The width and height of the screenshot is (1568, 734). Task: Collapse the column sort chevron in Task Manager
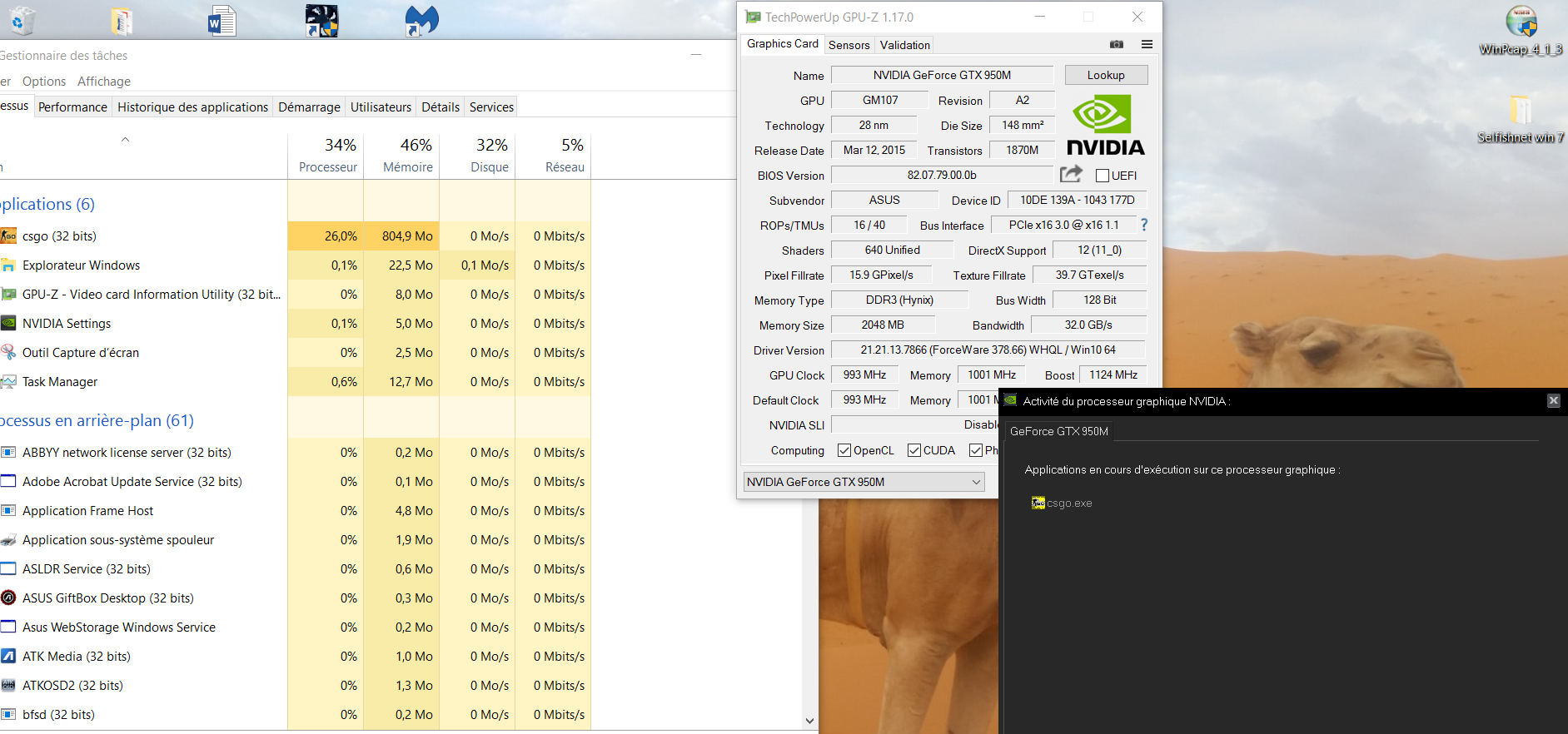click(x=125, y=140)
